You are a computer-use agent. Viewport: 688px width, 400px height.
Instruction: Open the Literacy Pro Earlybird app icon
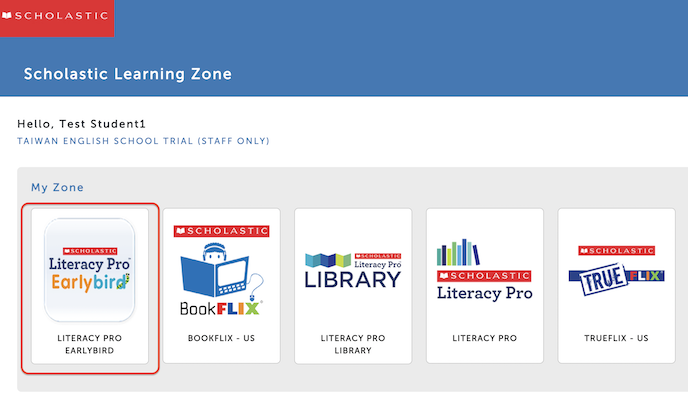(90, 270)
